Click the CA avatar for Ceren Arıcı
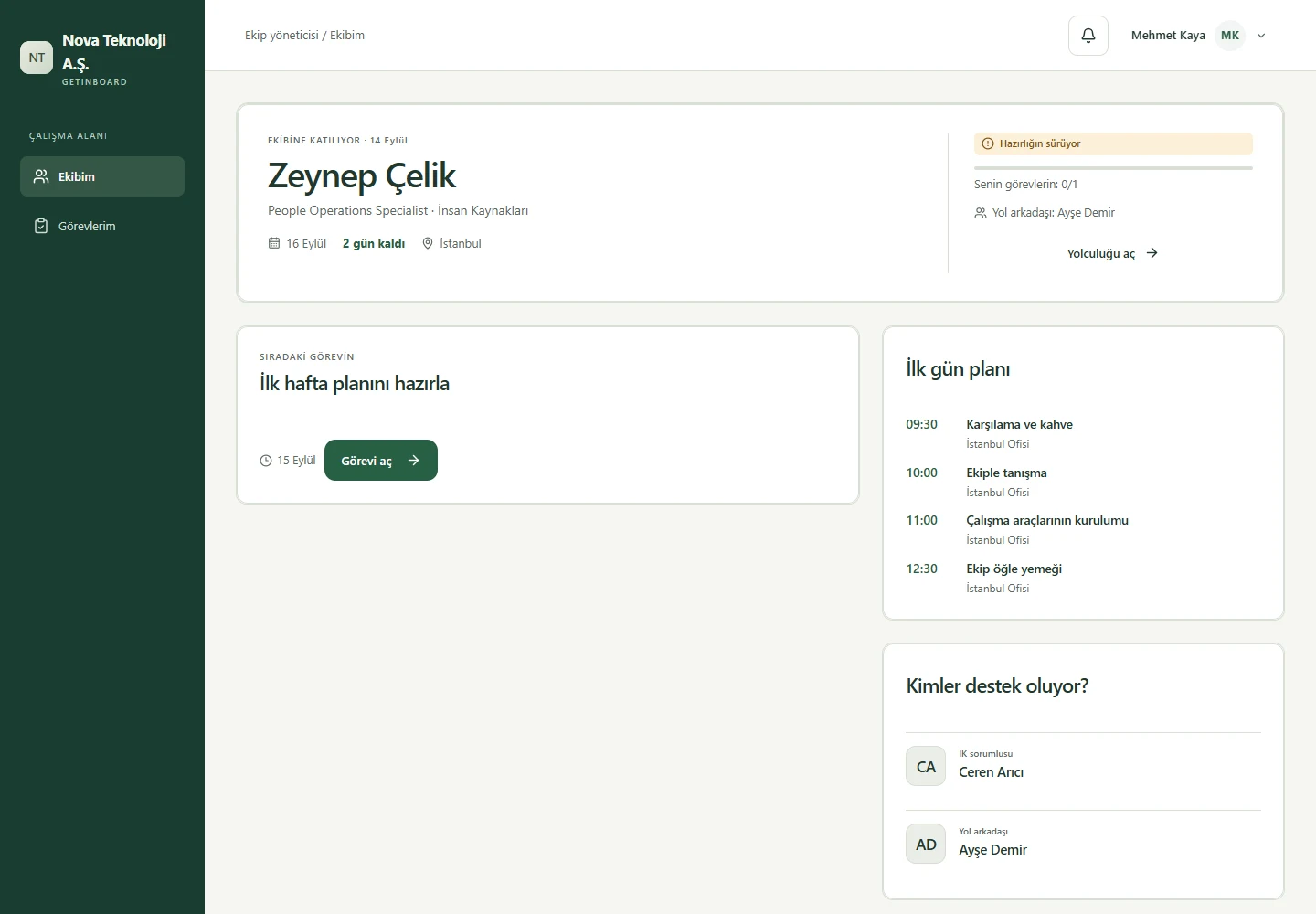The height and width of the screenshot is (914, 1316). point(926,767)
